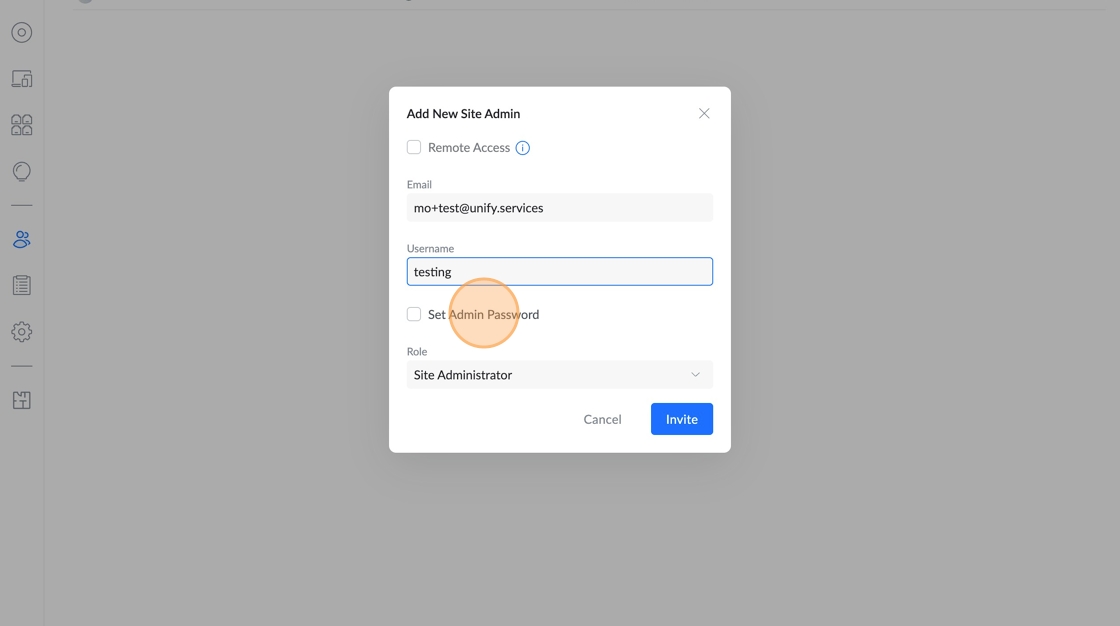Focus the Username field containing testing
The width and height of the screenshot is (1120, 626).
(559, 272)
